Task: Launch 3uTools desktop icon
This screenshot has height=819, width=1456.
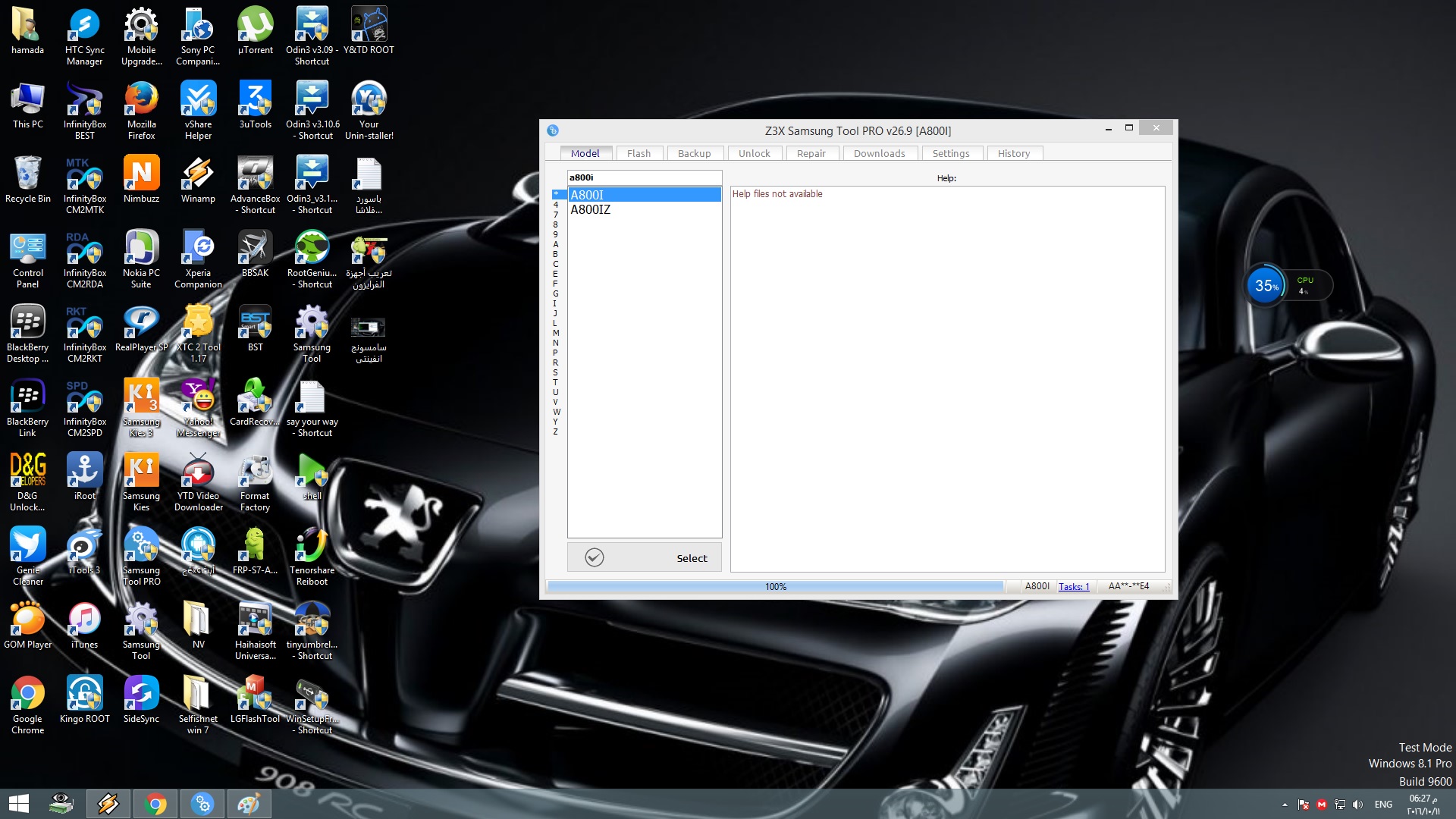Action: (x=255, y=105)
